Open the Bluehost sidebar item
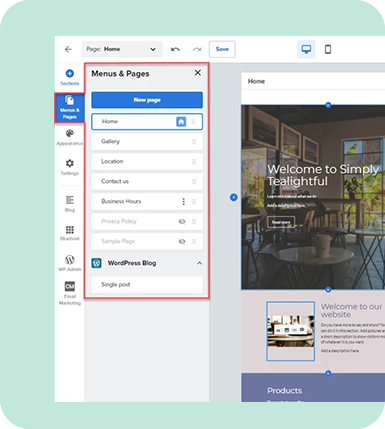 [70, 233]
